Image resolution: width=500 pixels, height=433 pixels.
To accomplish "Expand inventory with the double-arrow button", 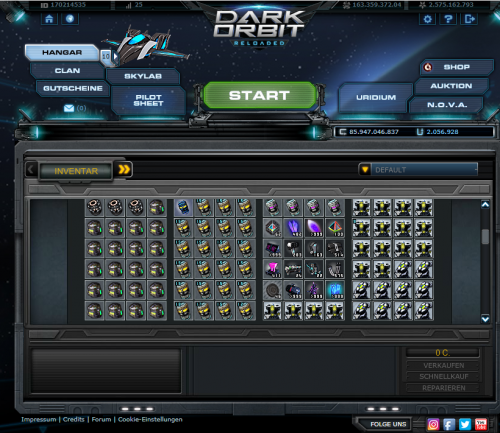I will coord(124,170).
